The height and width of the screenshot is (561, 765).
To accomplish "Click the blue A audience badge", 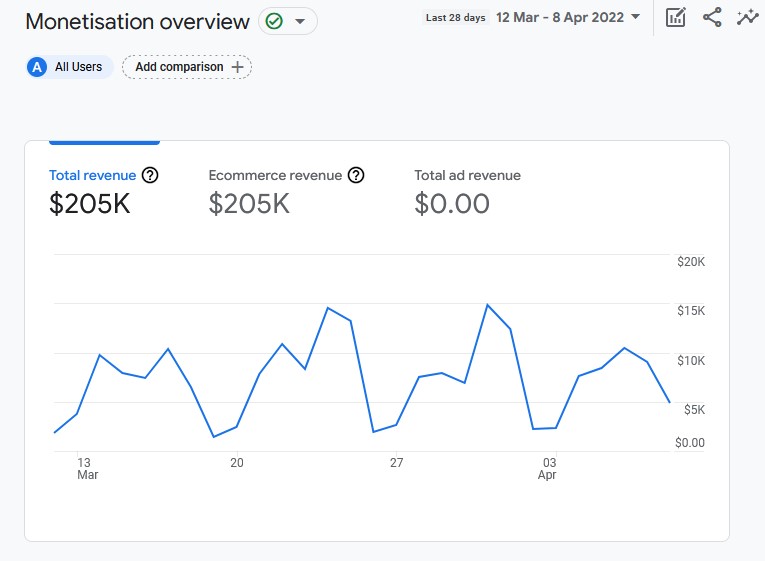I will pos(37,67).
